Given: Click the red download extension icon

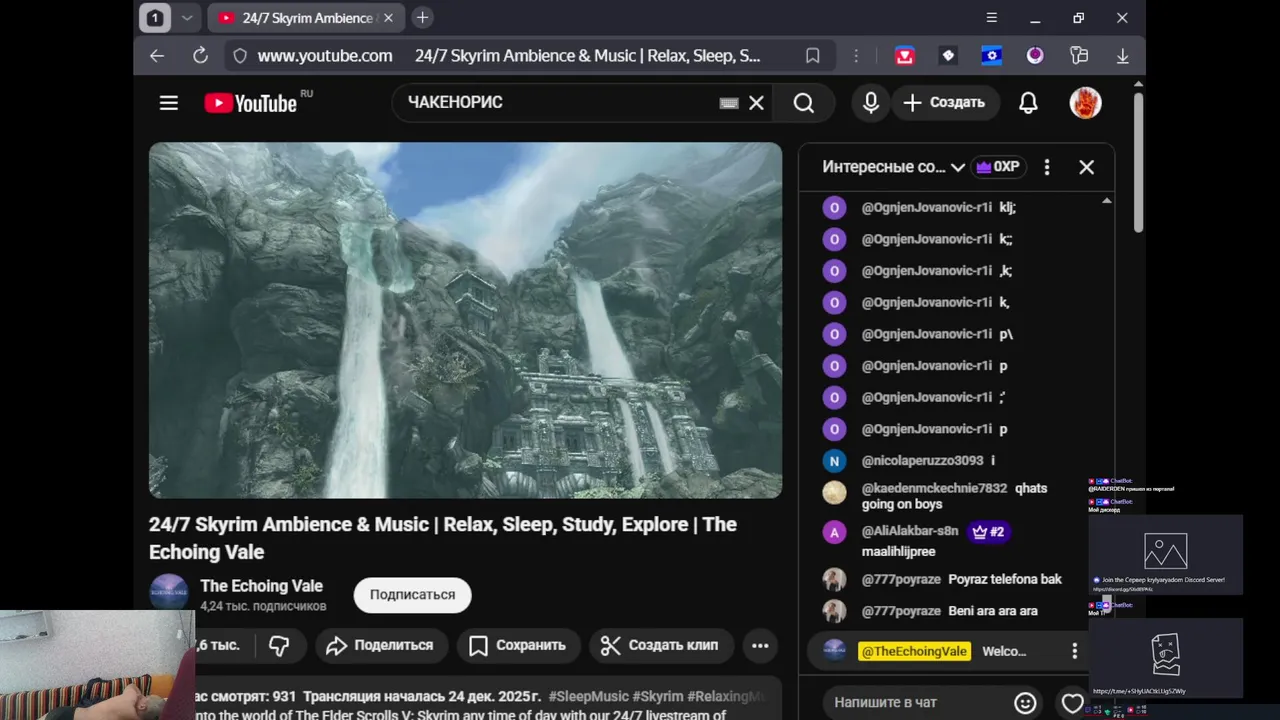Looking at the screenshot, I should click(x=905, y=56).
